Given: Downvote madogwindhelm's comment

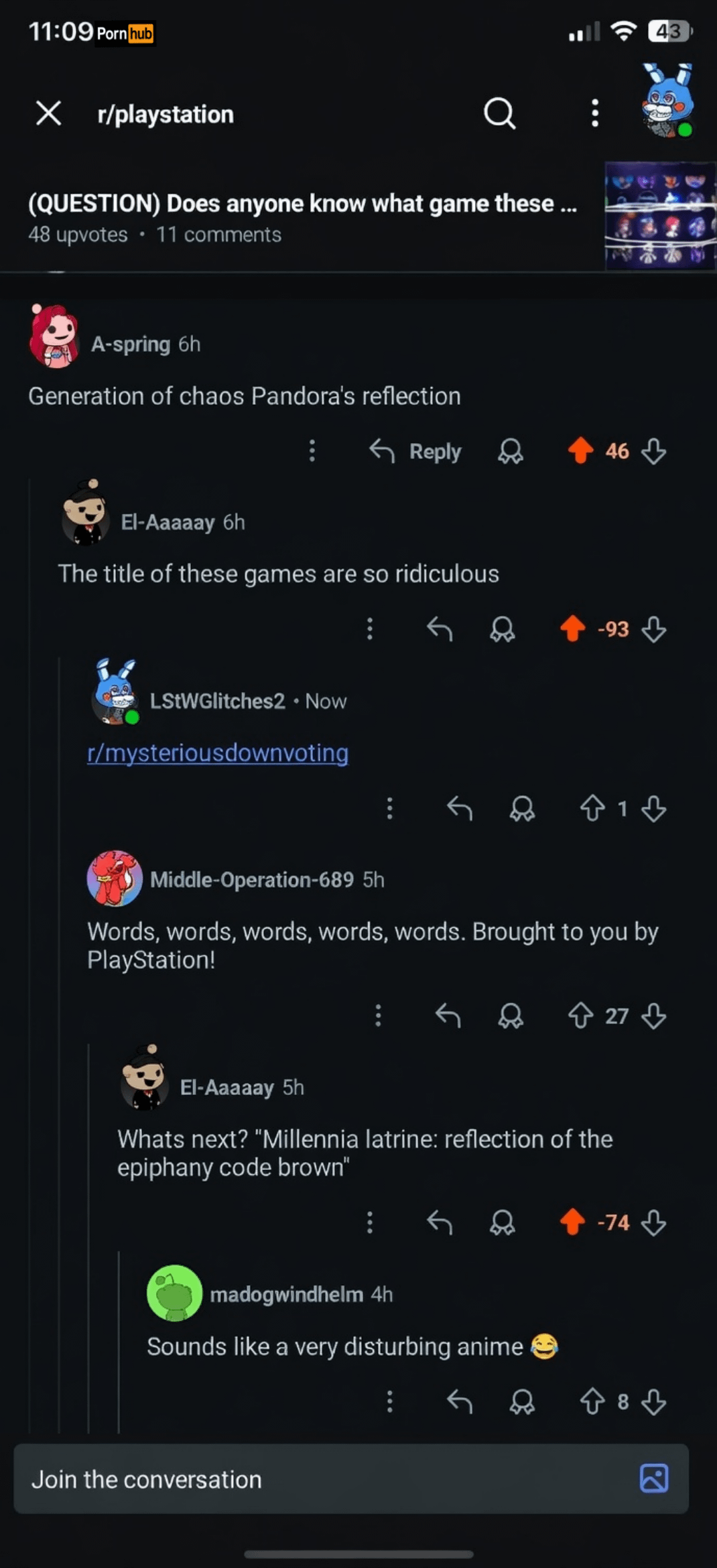Looking at the screenshot, I should (653, 1401).
